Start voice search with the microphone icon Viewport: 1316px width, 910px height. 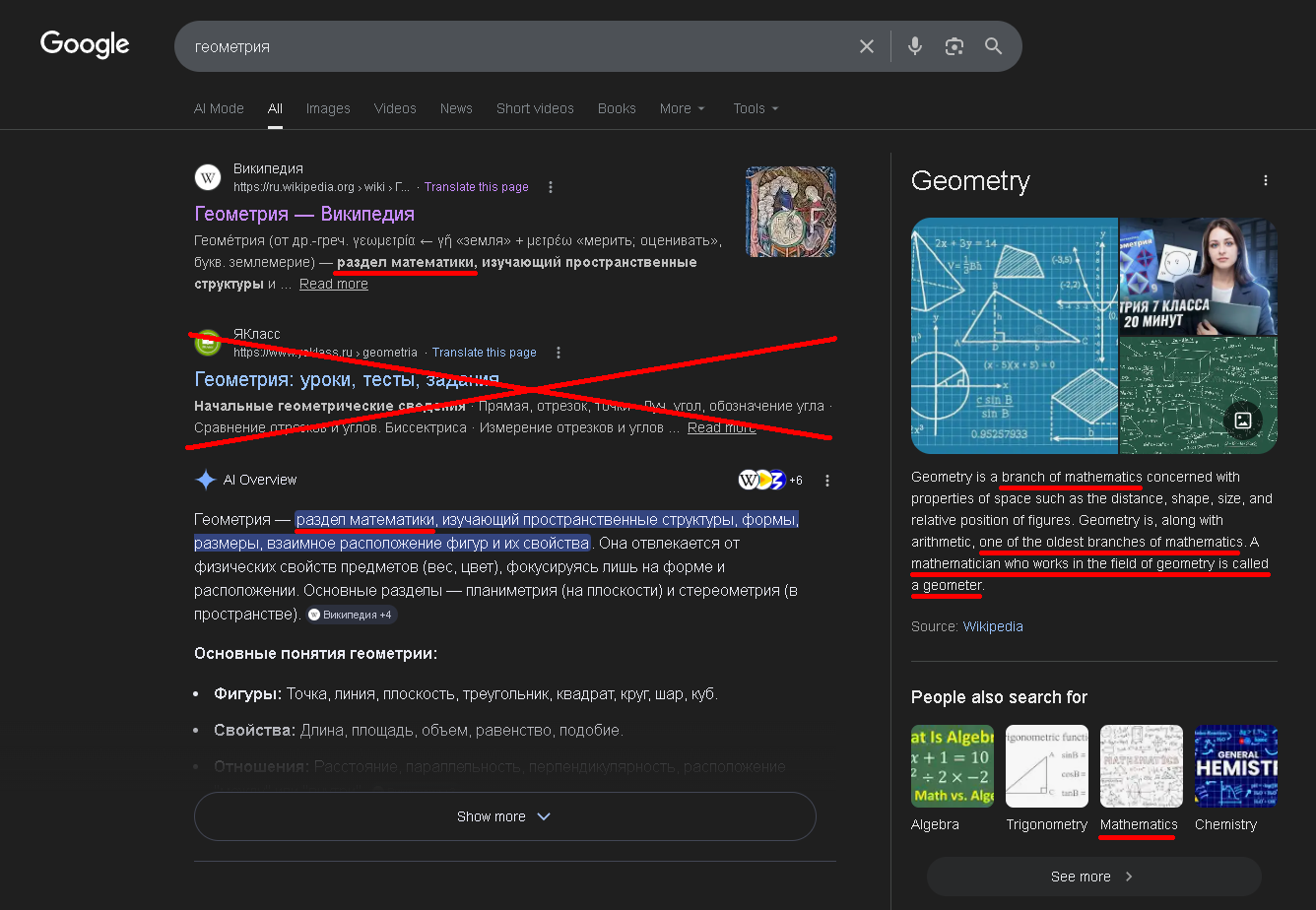click(915, 46)
